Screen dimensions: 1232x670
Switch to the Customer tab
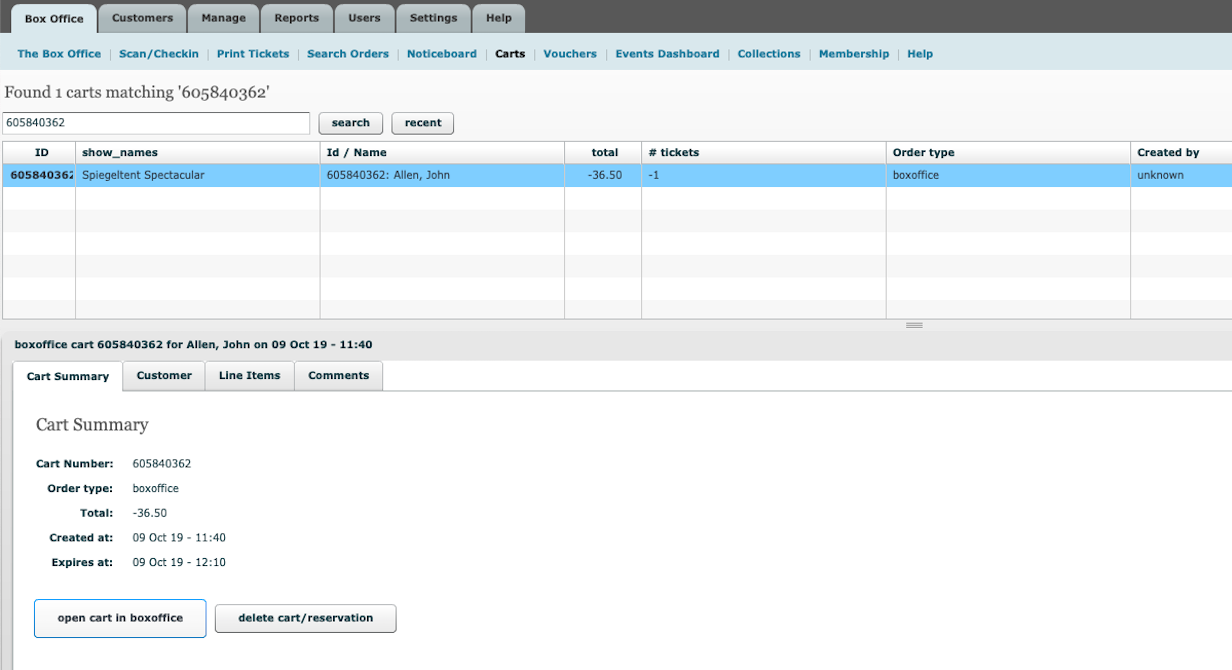[x=164, y=376]
